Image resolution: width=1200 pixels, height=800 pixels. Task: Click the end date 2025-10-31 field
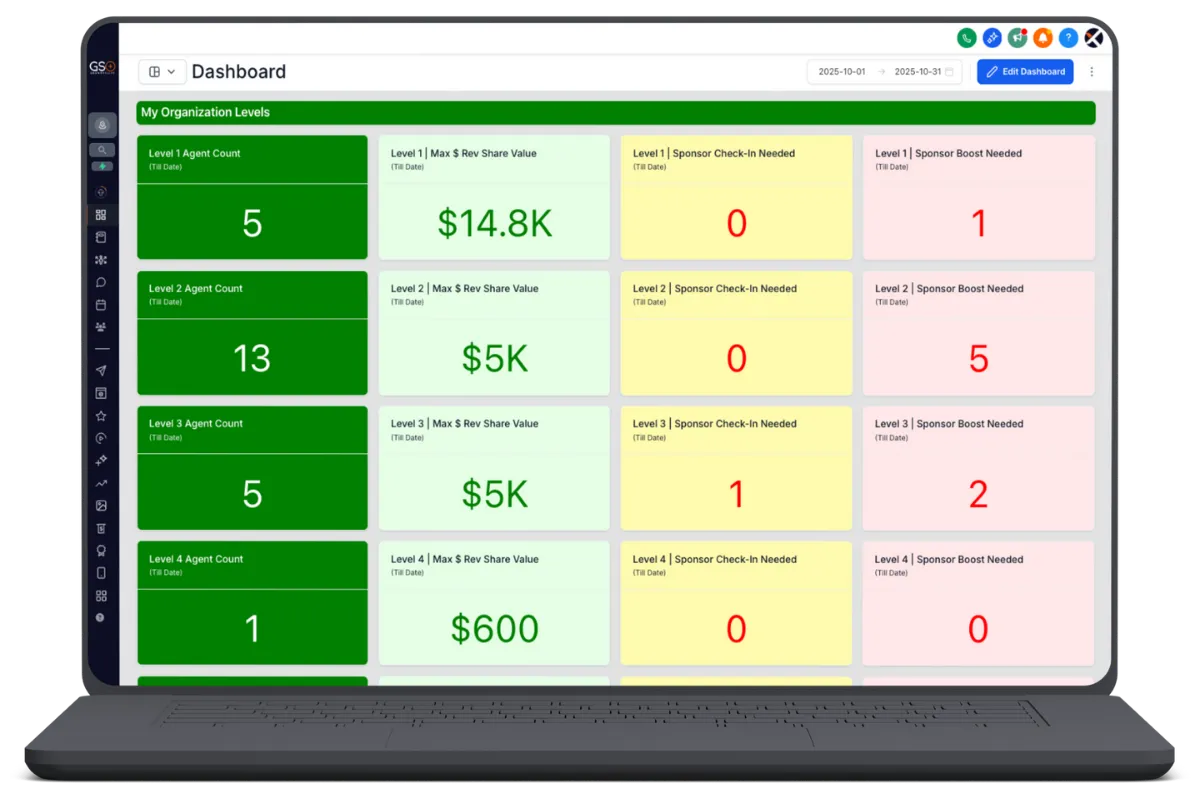click(x=917, y=72)
